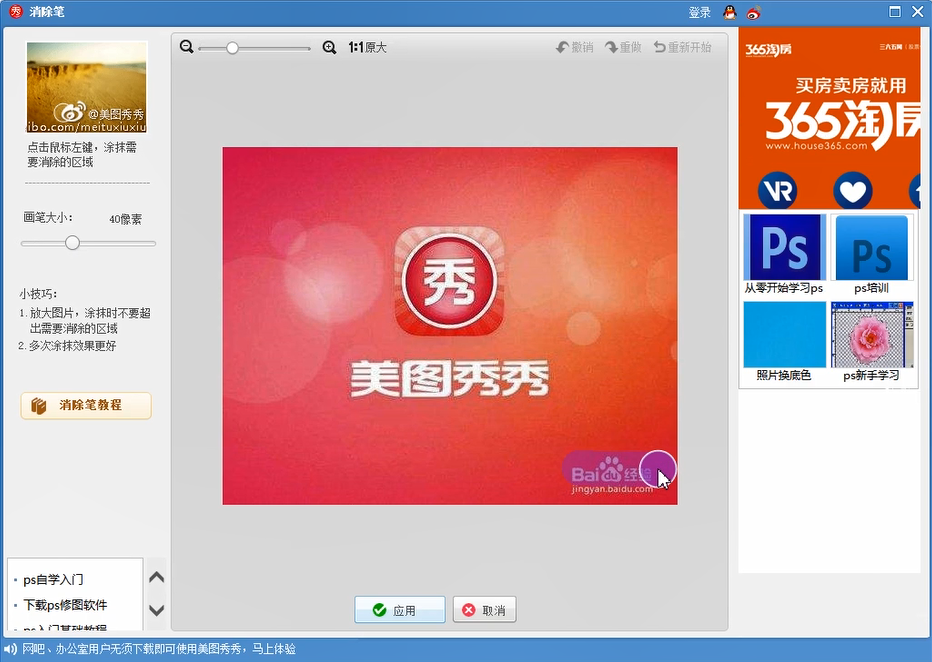Select the zoom in magnifier icon
This screenshot has width=932, height=662.
(x=329, y=47)
